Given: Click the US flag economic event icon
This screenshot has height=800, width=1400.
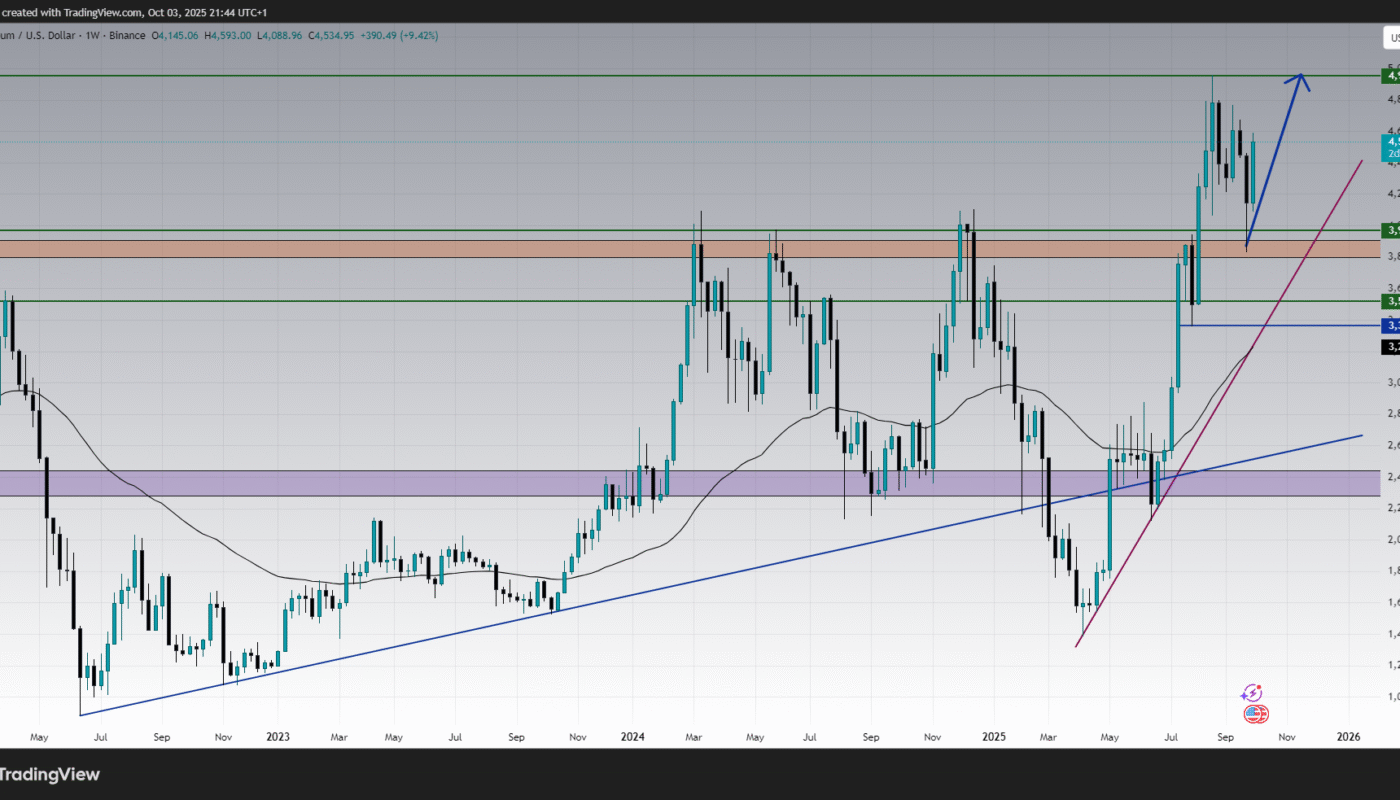Looking at the screenshot, I should pos(1255,714).
